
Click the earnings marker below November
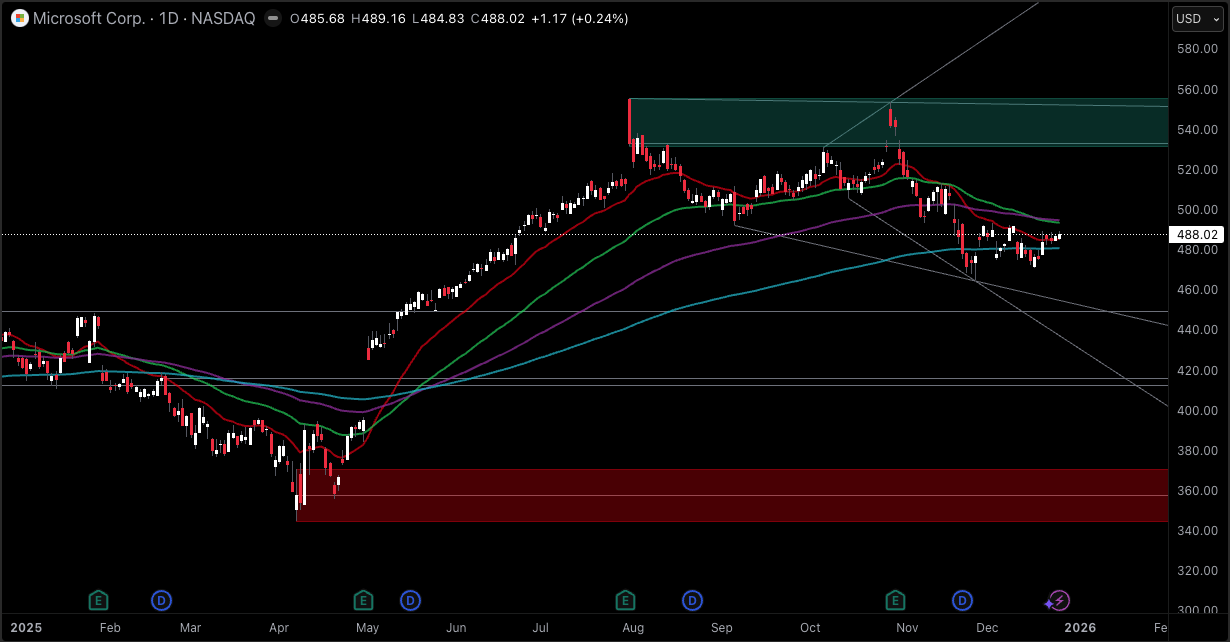click(895, 600)
